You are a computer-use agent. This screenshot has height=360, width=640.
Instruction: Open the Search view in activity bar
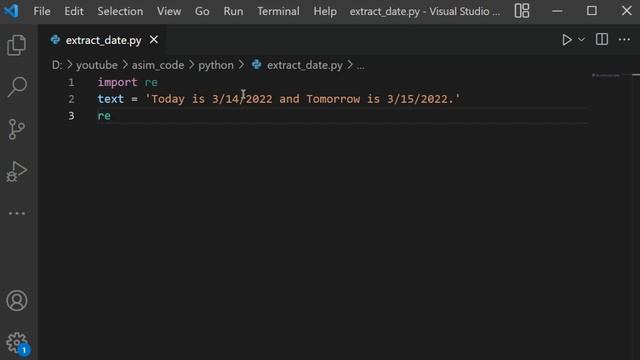click(x=17, y=87)
